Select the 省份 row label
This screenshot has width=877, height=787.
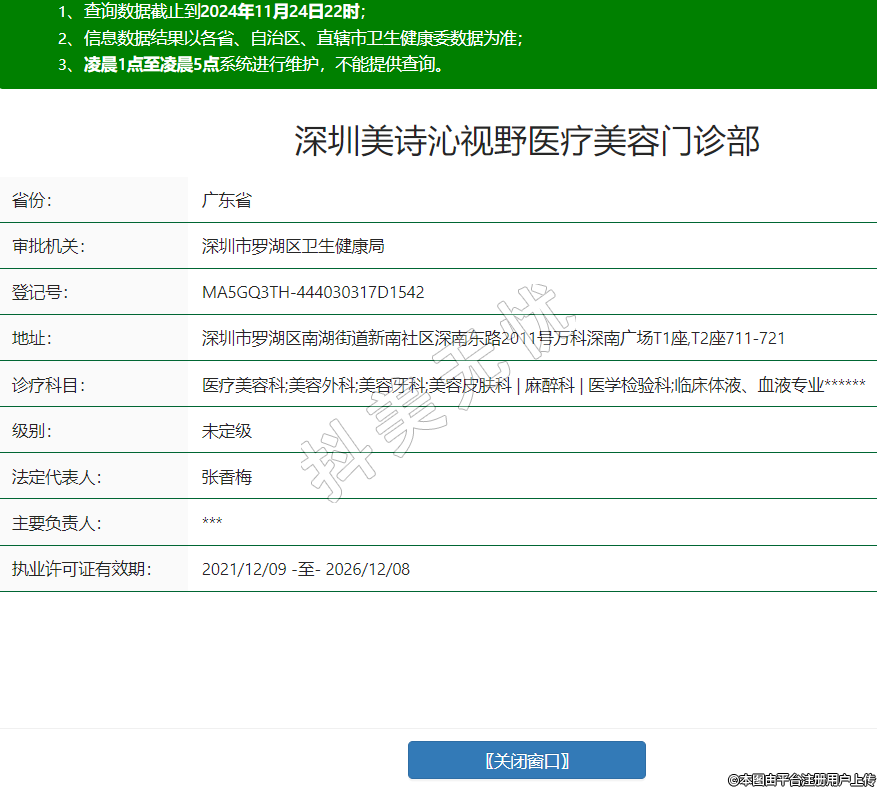pyautogui.click(x=31, y=200)
